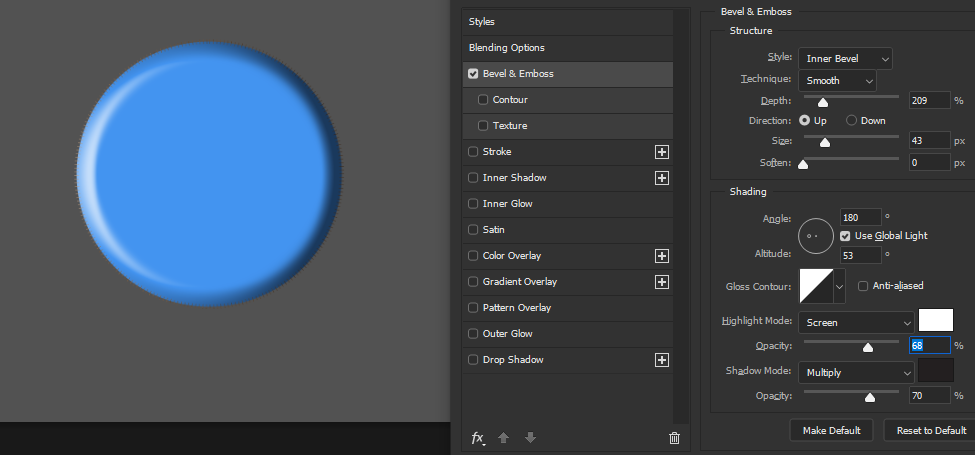Enable the Stroke effect checkbox
The height and width of the screenshot is (455, 975).
click(473, 152)
